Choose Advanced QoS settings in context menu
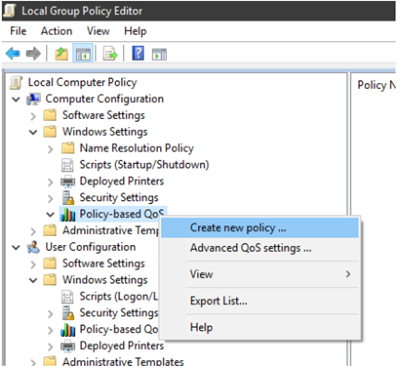403x378 pixels. (x=260, y=248)
